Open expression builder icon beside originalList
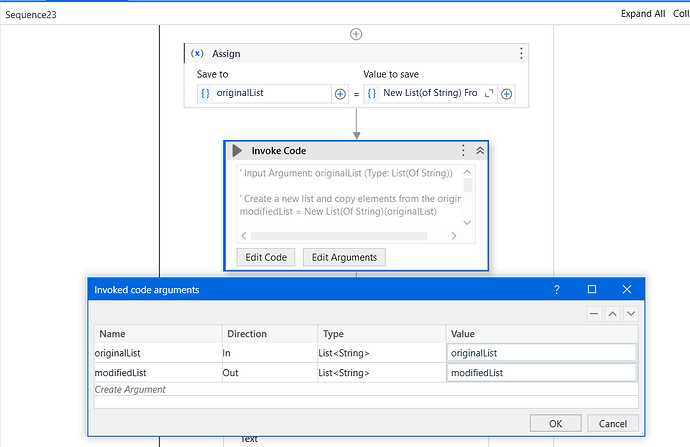 point(205,93)
